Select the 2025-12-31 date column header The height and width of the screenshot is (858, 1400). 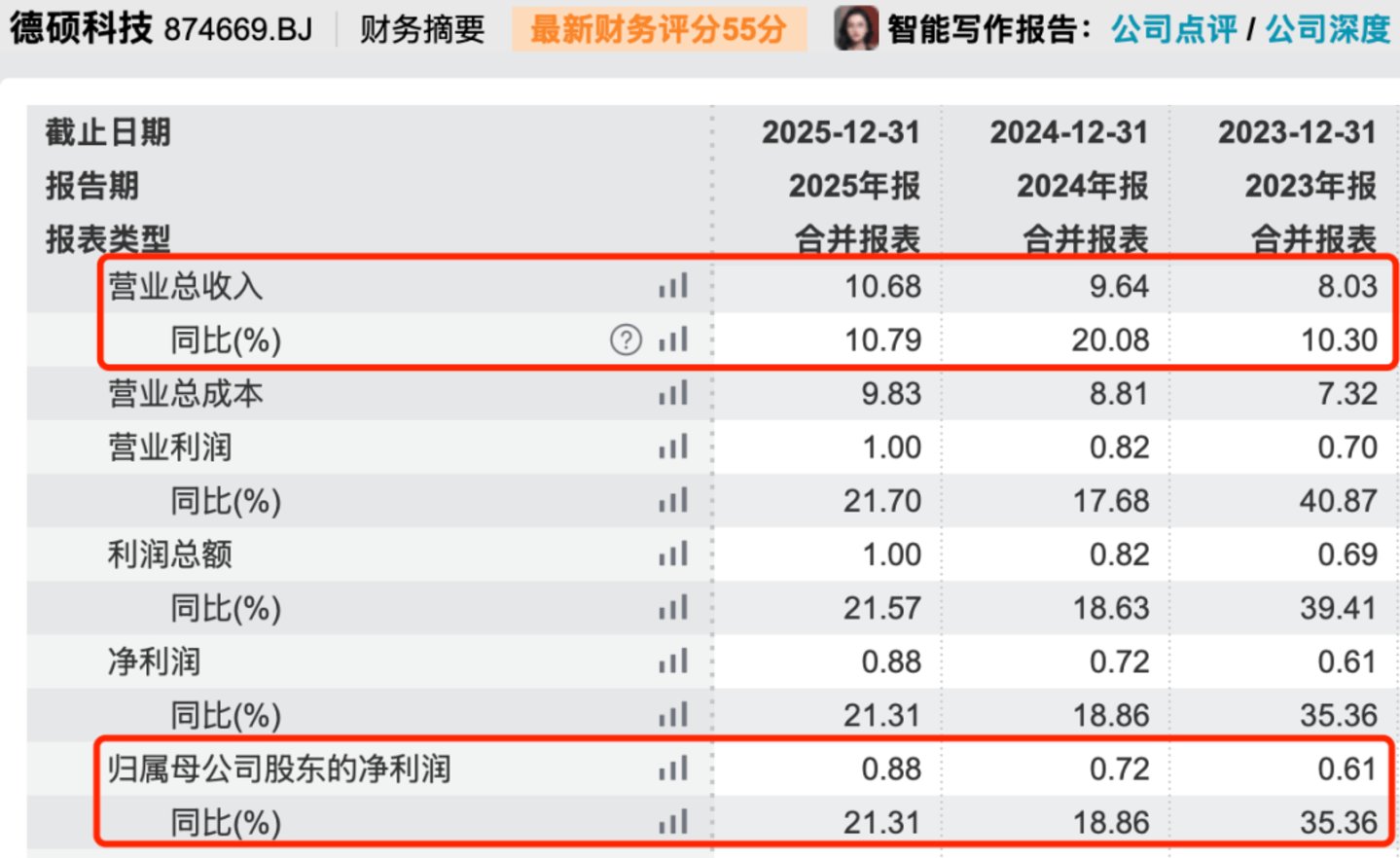click(x=841, y=132)
